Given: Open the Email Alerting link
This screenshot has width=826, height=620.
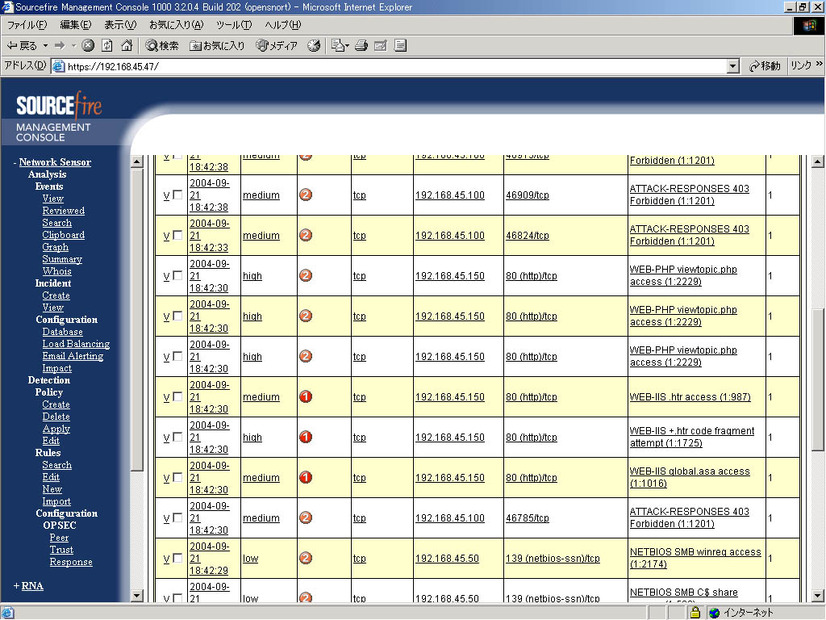Looking at the screenshot, I should pos(73,356).
